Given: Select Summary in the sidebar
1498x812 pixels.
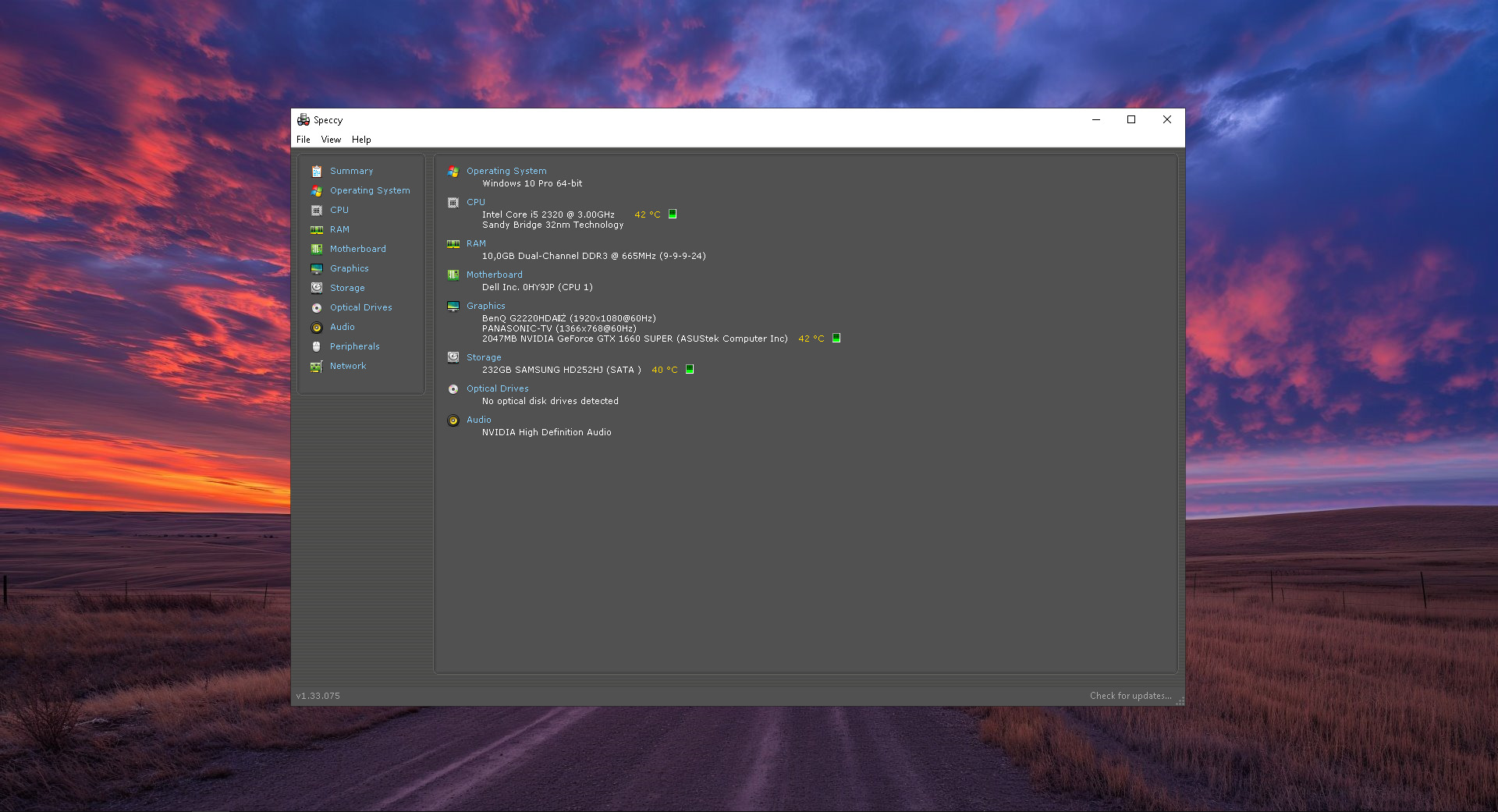Looking at the screenshot, I should (x=352, y=171).
